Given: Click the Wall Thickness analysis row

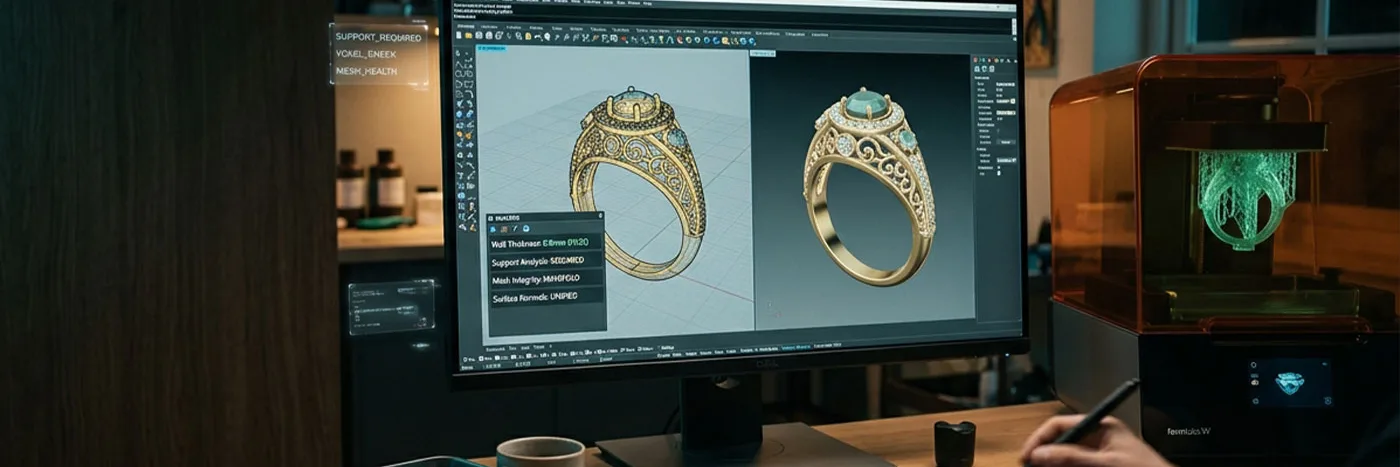Looking at the screenshot, I should click(546, 243).
